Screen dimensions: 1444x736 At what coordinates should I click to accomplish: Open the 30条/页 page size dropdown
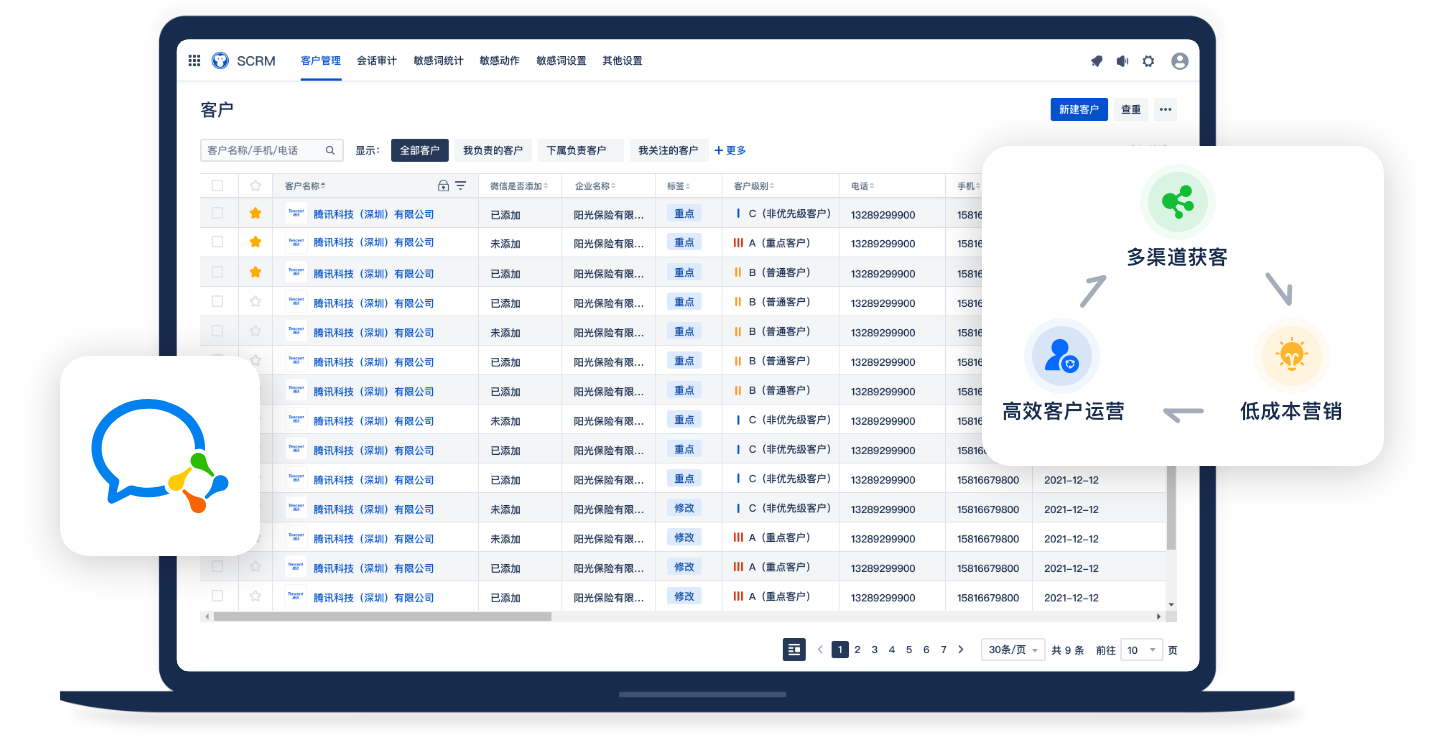tap(1012, 650)
